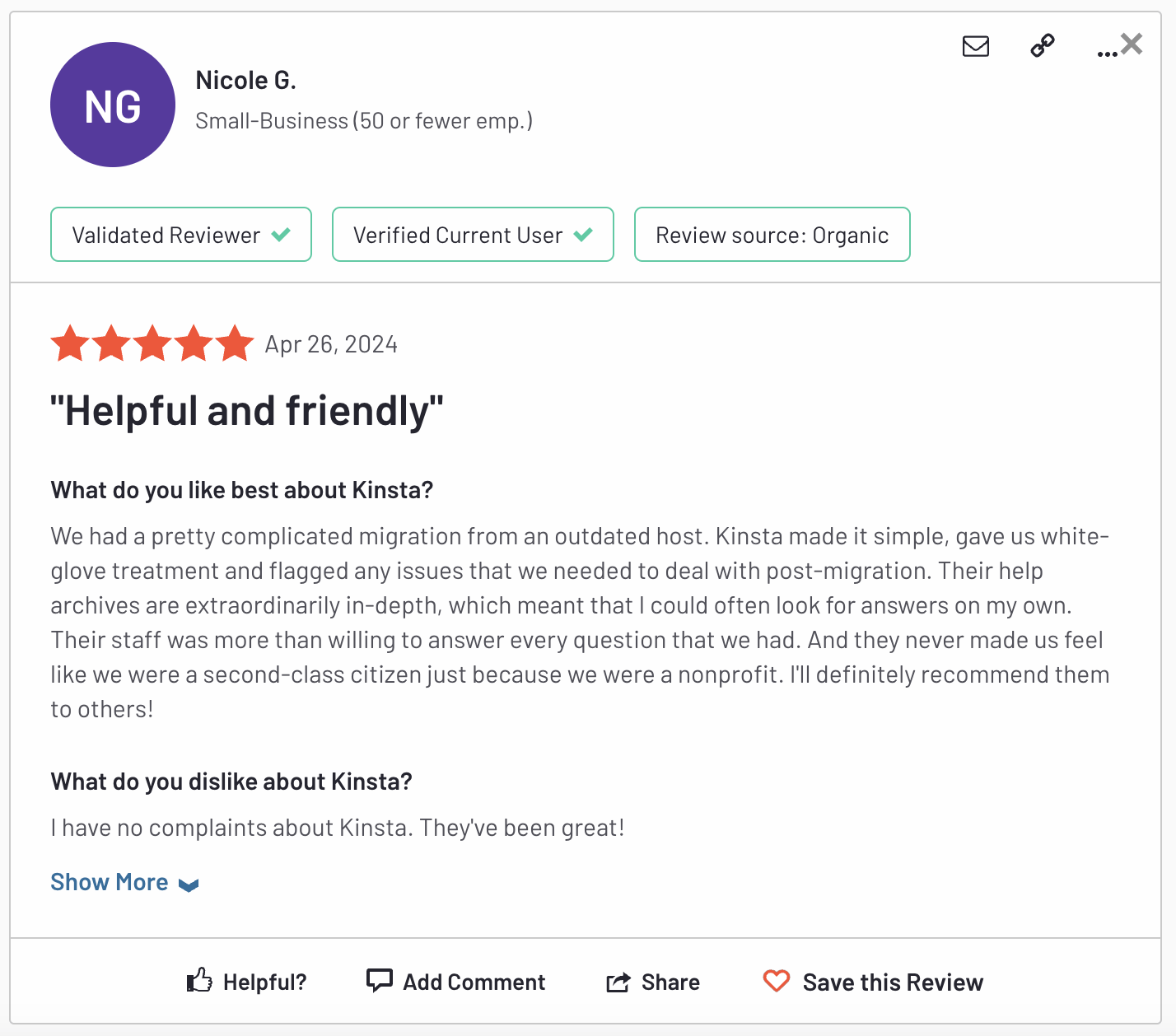The height and width of the screenshot is (1036, 1176).
Task: Click the chevron next to Show More
Action: [x=189, y=885]
